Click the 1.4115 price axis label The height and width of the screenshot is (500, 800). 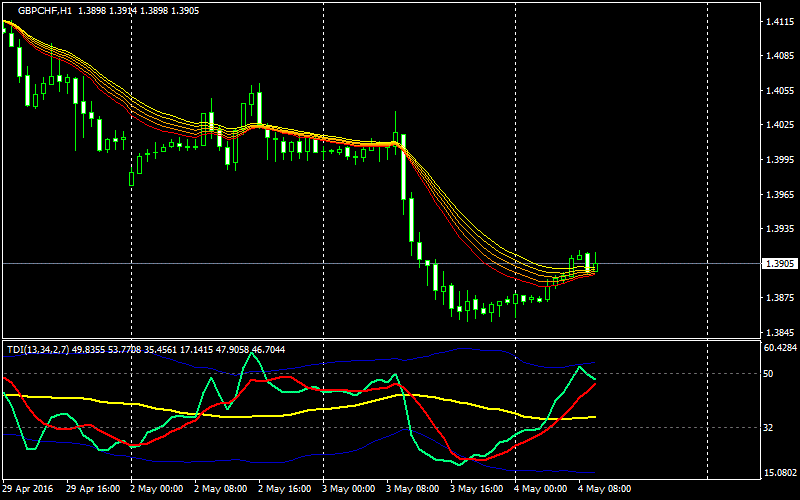778,22
